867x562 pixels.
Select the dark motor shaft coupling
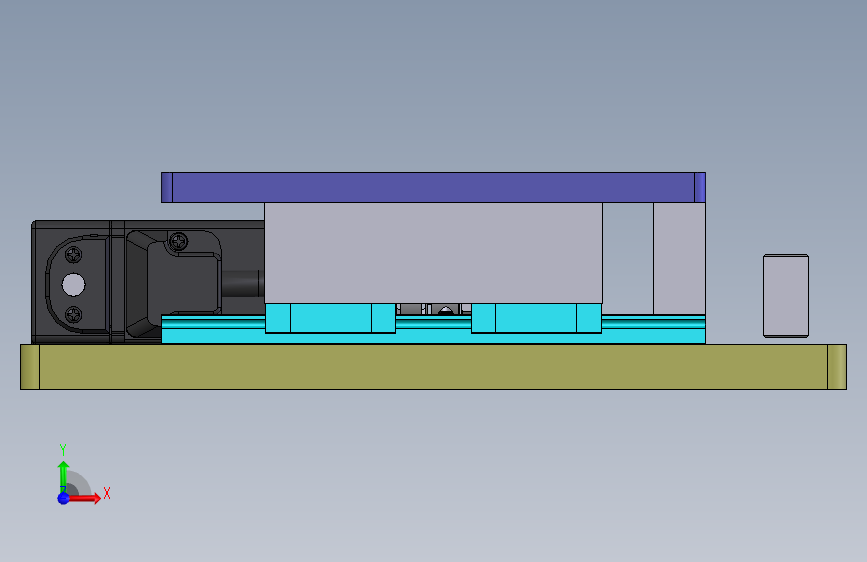point(242,284)
